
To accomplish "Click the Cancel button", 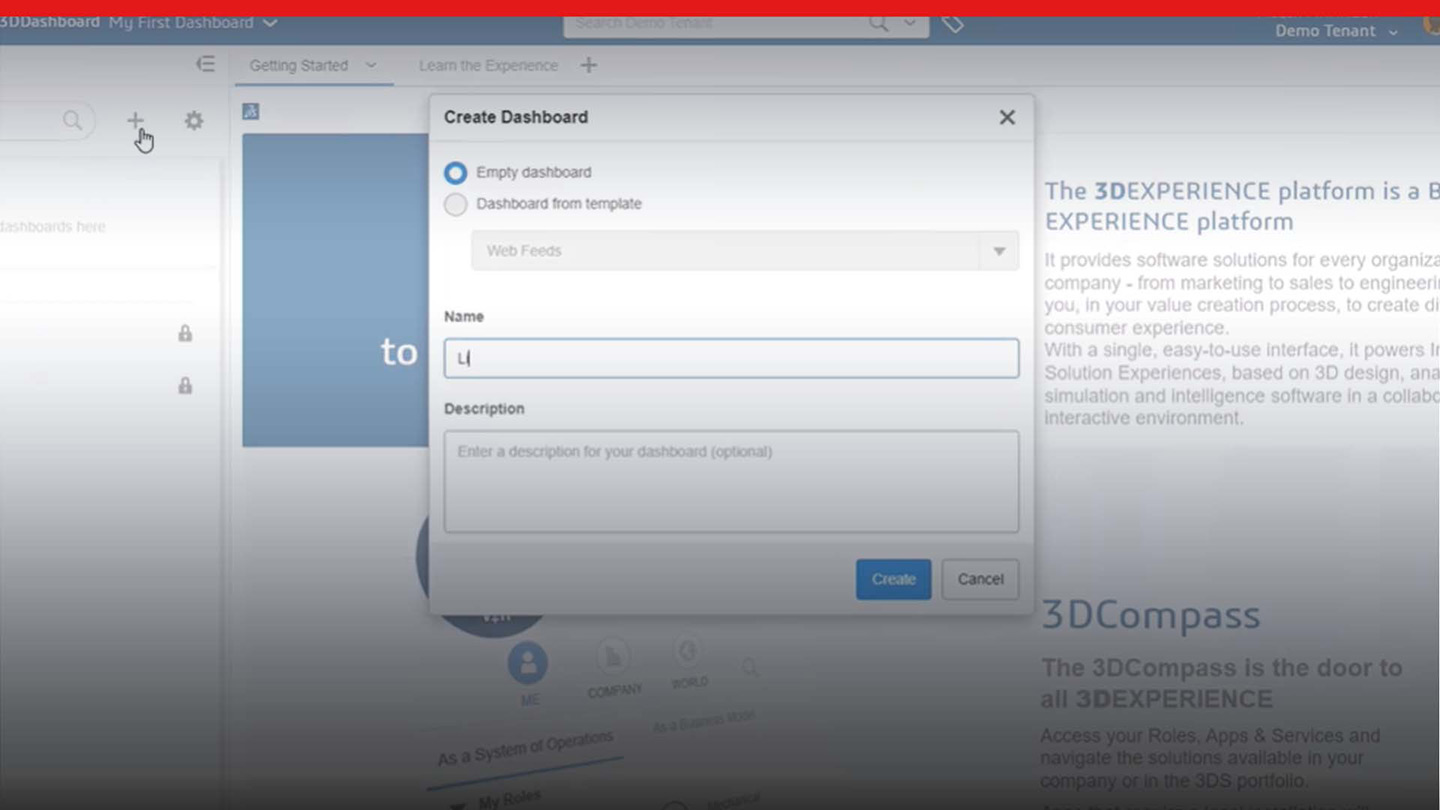I will point(980,579).
